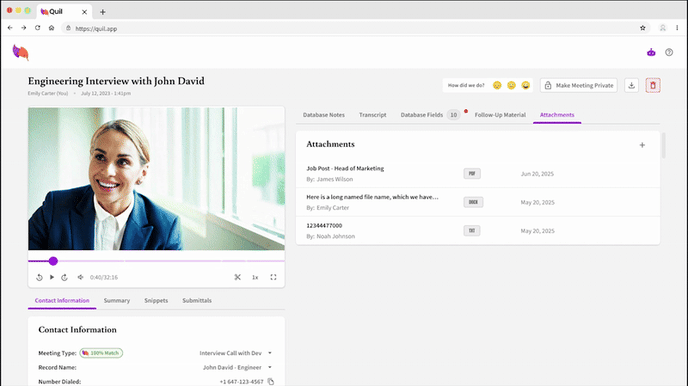Click By: James Wilson text

[x=330, y=179]
